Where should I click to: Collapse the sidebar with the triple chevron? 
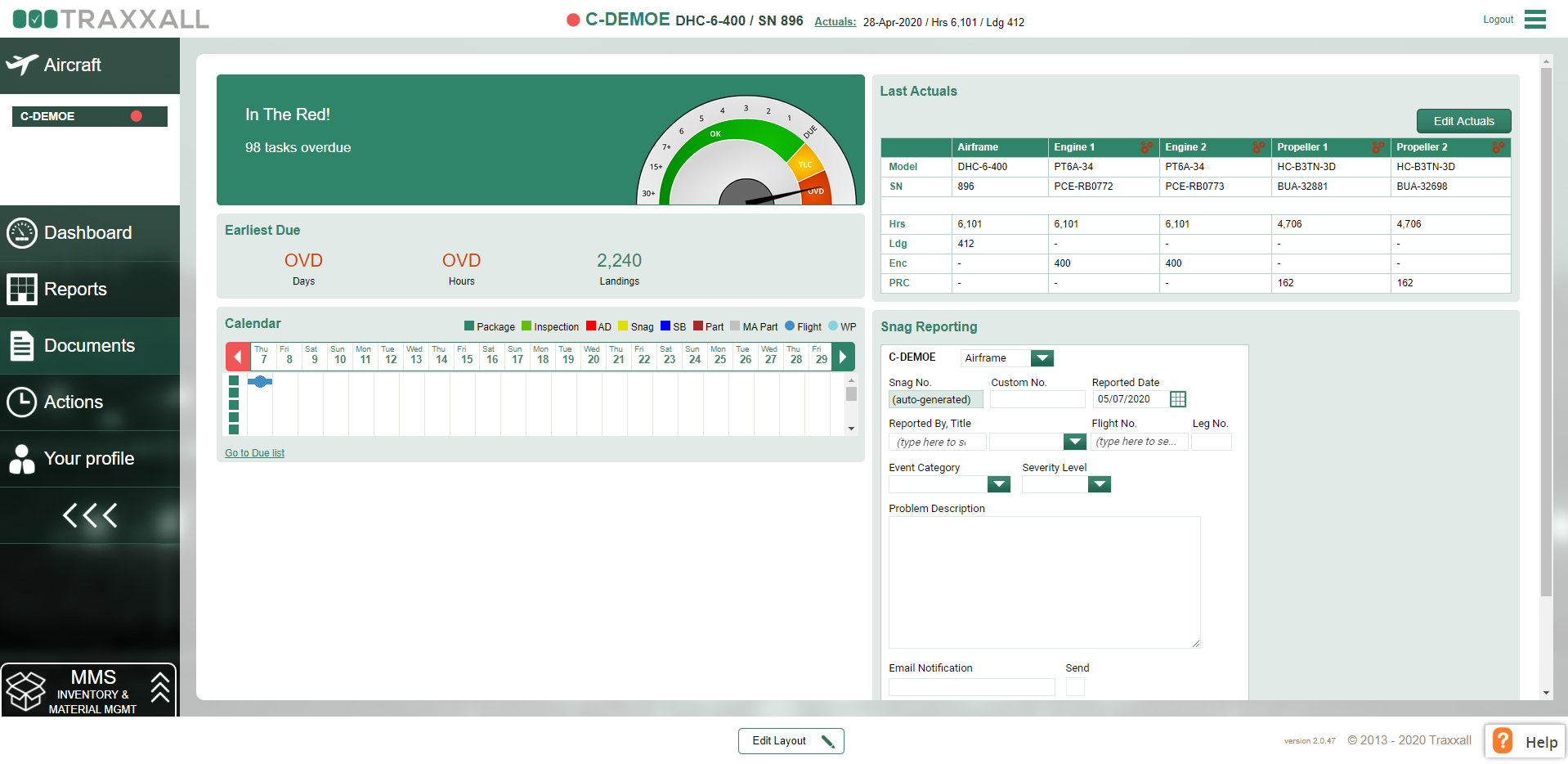90,515
